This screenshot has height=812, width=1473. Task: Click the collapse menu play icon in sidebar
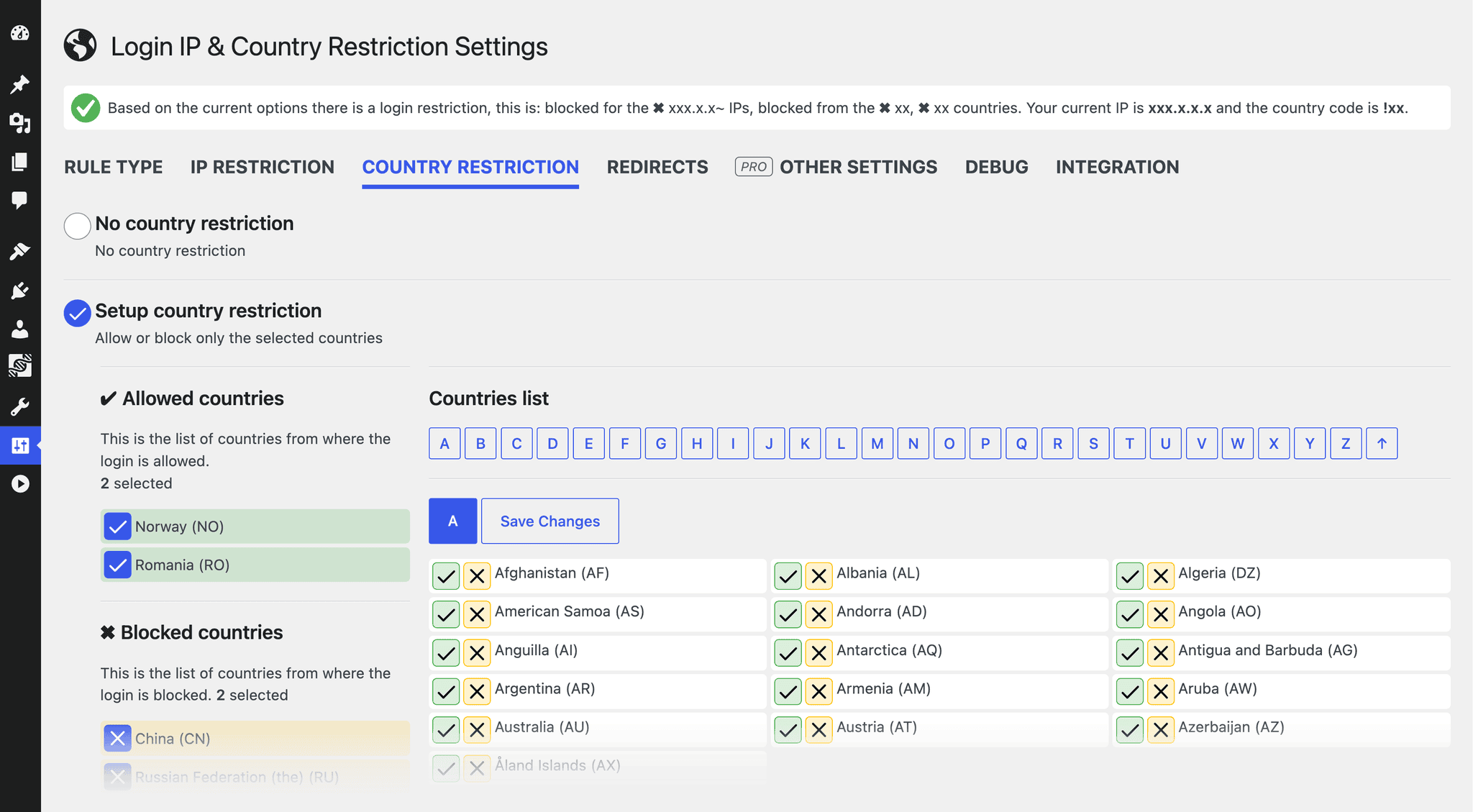pos(20,484)
